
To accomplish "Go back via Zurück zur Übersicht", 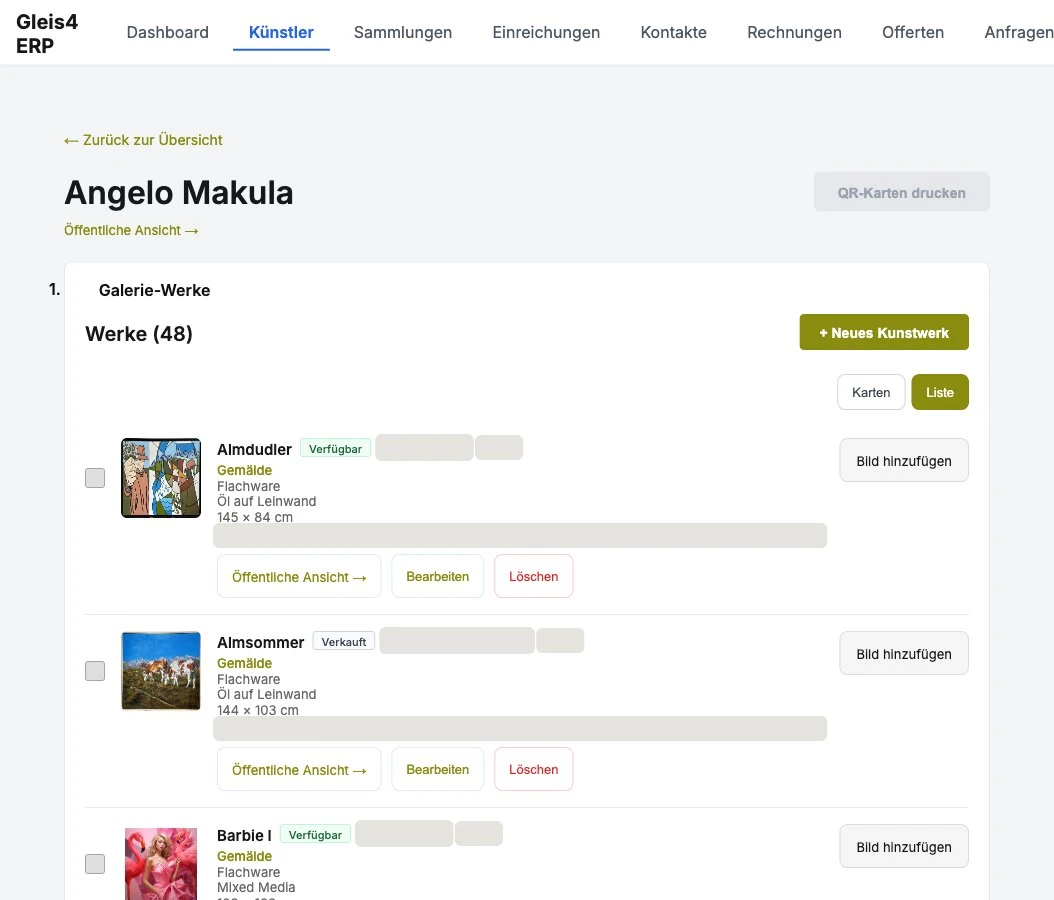I will (143, 140).
